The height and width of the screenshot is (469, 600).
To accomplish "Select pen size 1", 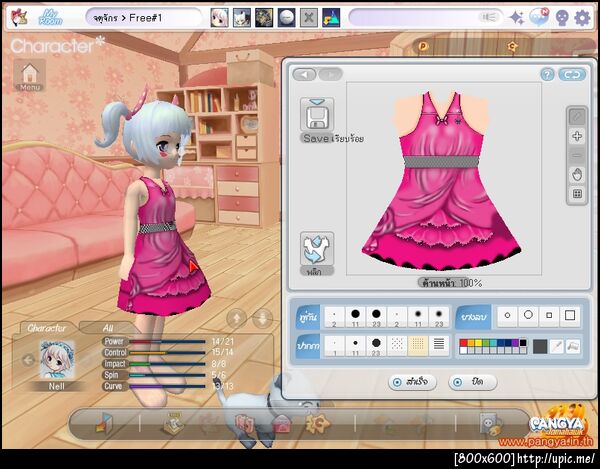I will tap(334, 346).
